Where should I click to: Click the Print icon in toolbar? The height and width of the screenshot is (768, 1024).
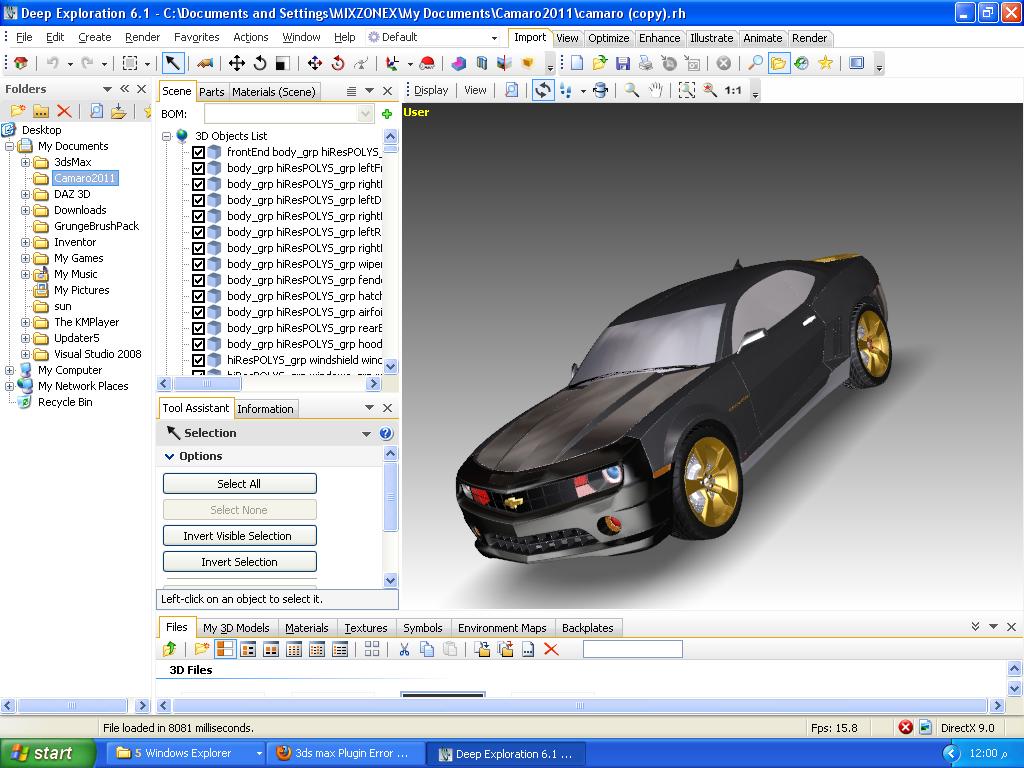point(645,63)
